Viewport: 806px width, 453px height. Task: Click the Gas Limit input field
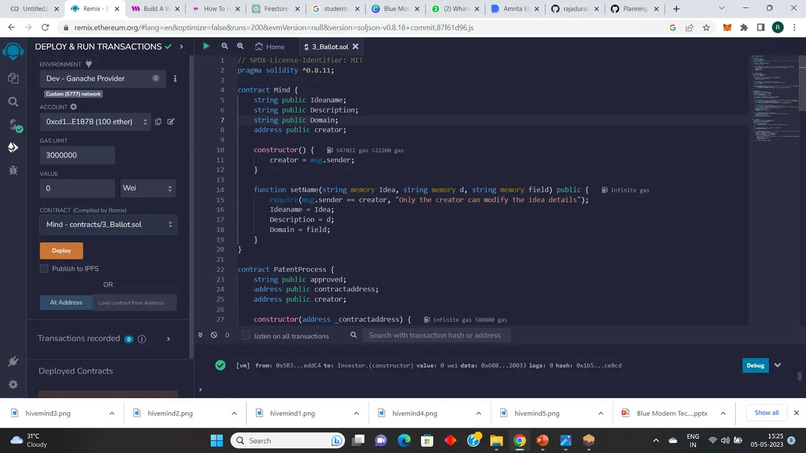(77, 155)
